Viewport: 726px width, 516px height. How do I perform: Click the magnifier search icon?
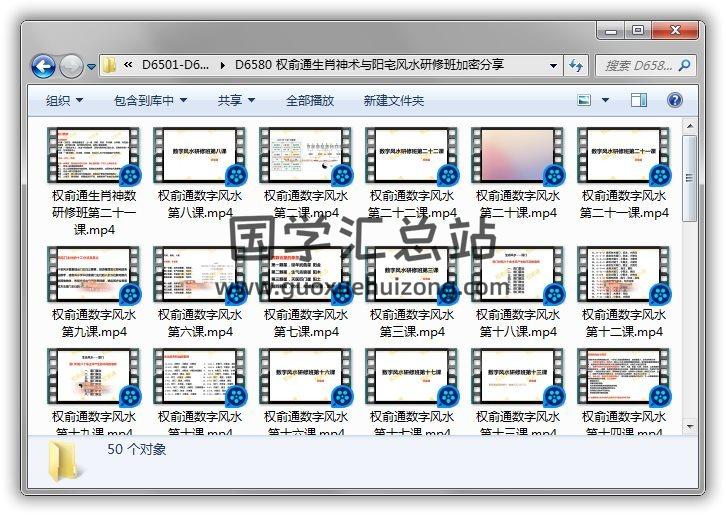coord(685,65)
